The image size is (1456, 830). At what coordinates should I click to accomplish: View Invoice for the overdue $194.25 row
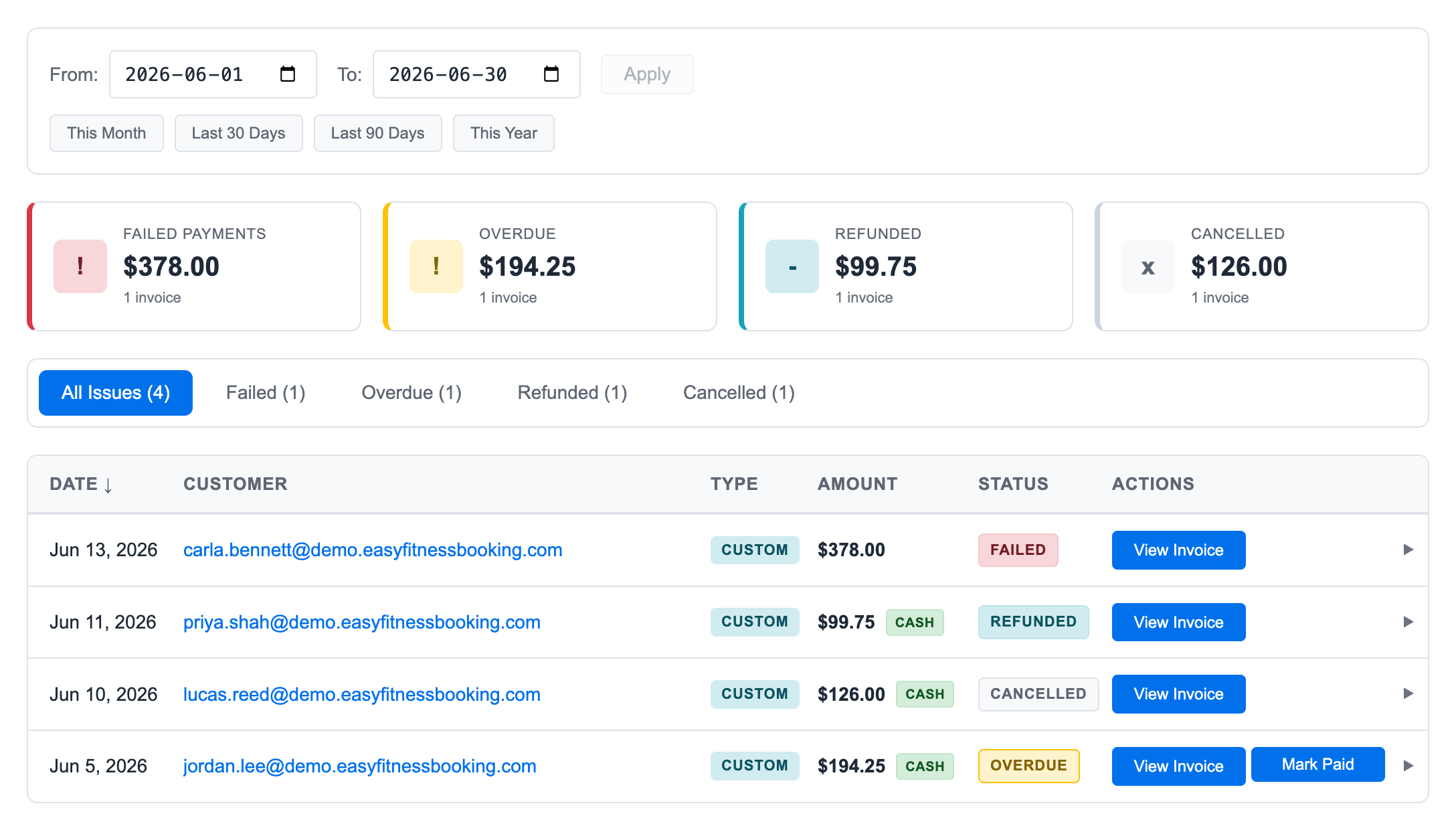pos(1178,766)
